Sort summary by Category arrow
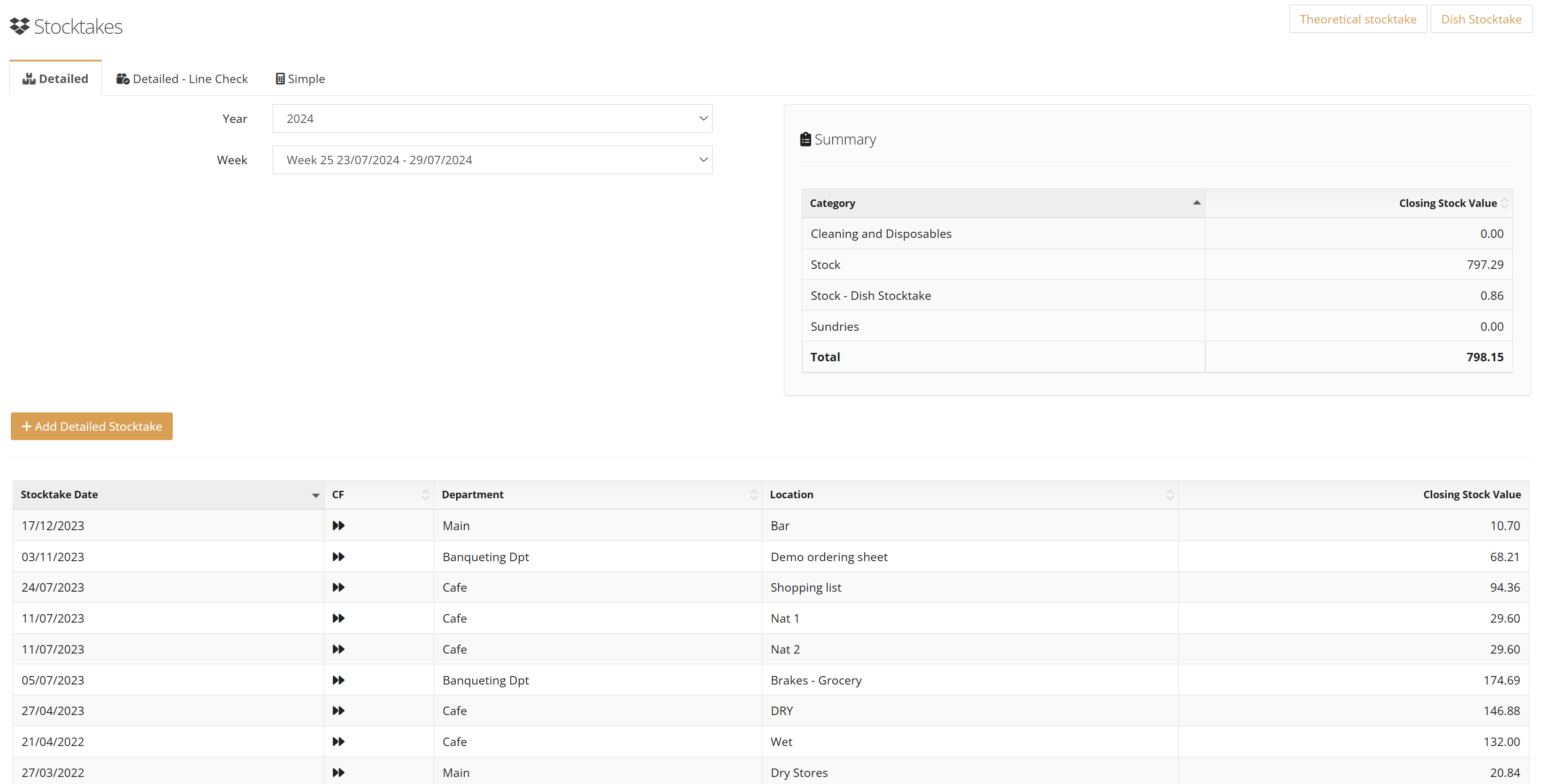Screen dimensions: 1542x784 tap(1197, 203)
